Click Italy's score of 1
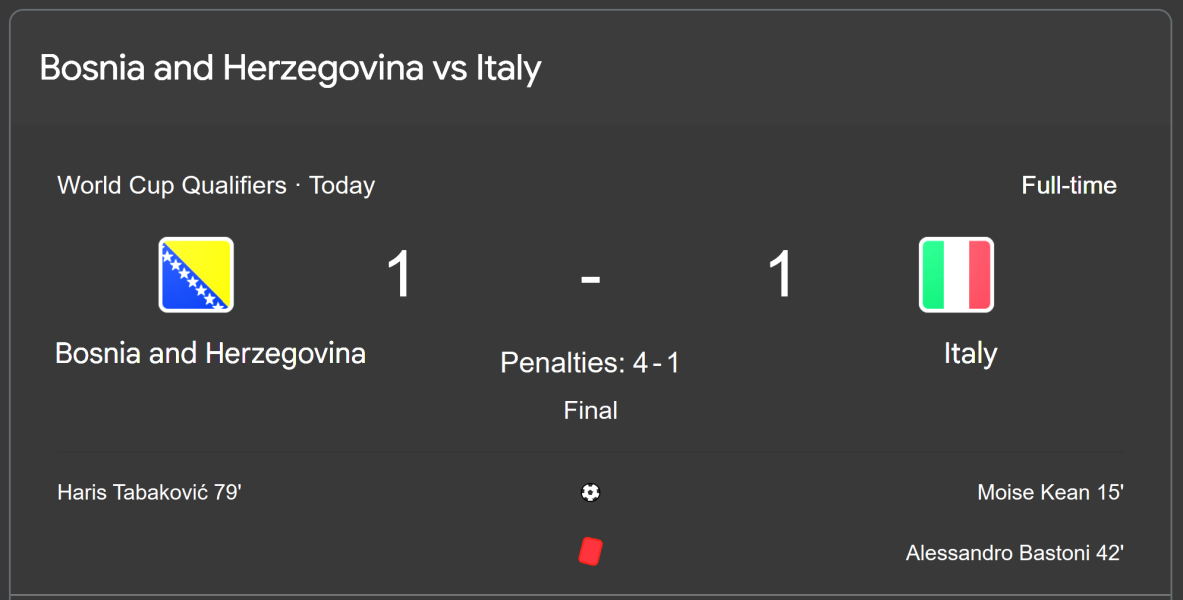Screen dimensions: 1183x600 tap(781, 275)
